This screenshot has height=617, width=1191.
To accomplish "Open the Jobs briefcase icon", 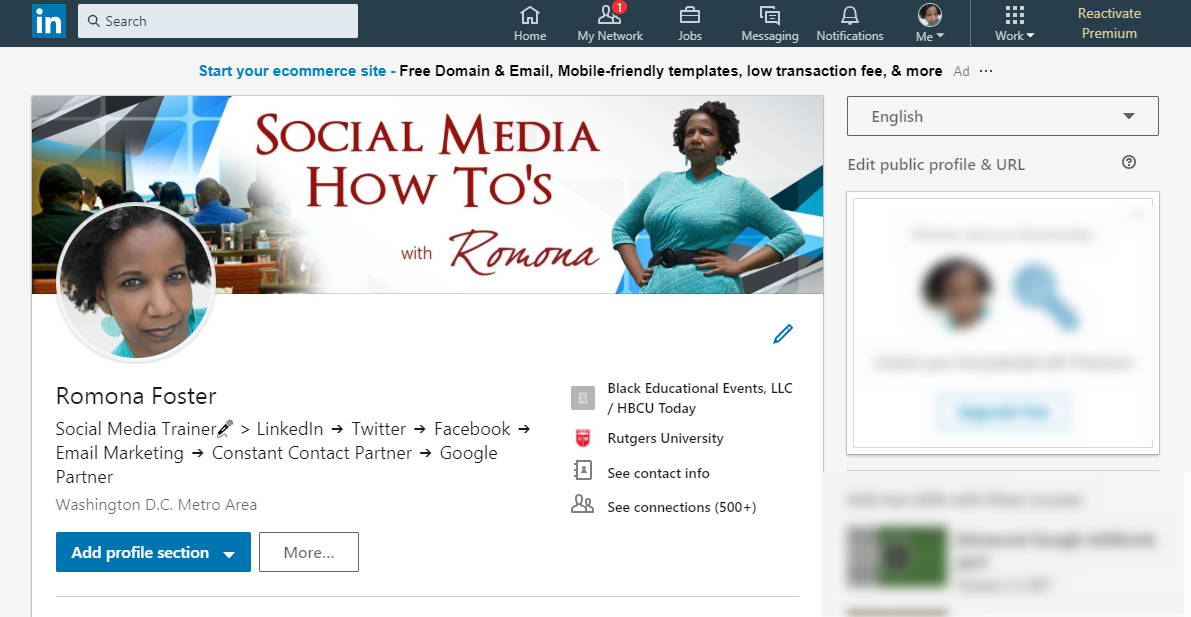I will point(690,15).
